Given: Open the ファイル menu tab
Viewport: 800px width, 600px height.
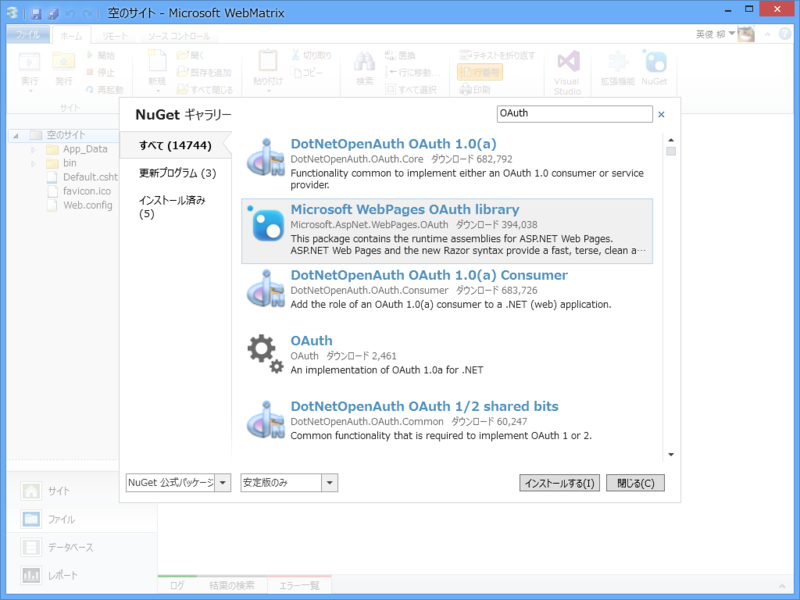Looking at the screenshot, I should point(29,34).
